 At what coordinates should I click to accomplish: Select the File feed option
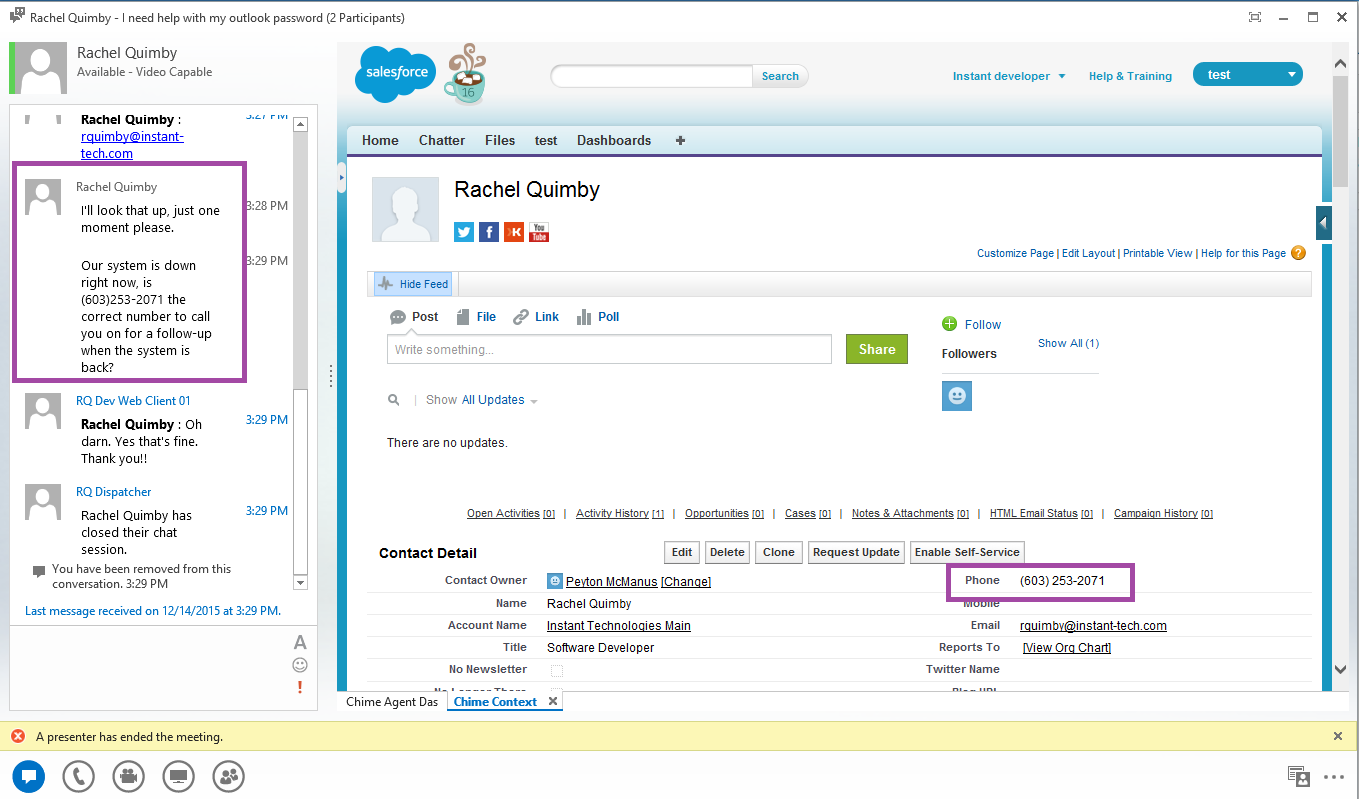476,317
